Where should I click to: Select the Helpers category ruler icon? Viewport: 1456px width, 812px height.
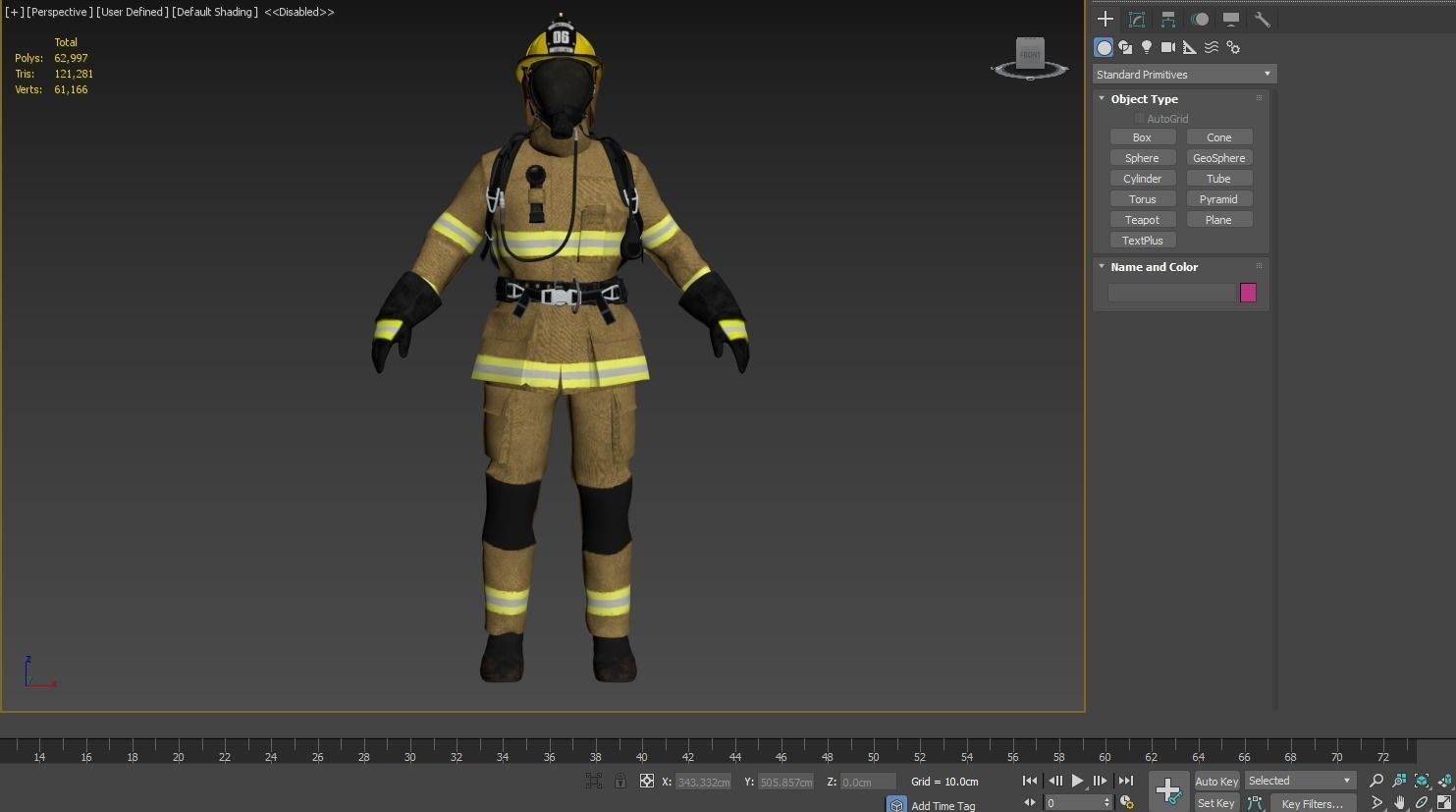[1190, 47]
